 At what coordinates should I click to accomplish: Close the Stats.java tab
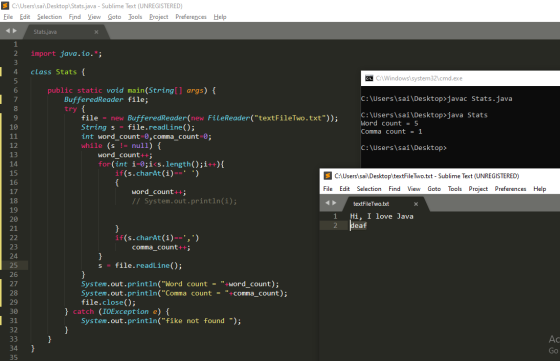96,32
